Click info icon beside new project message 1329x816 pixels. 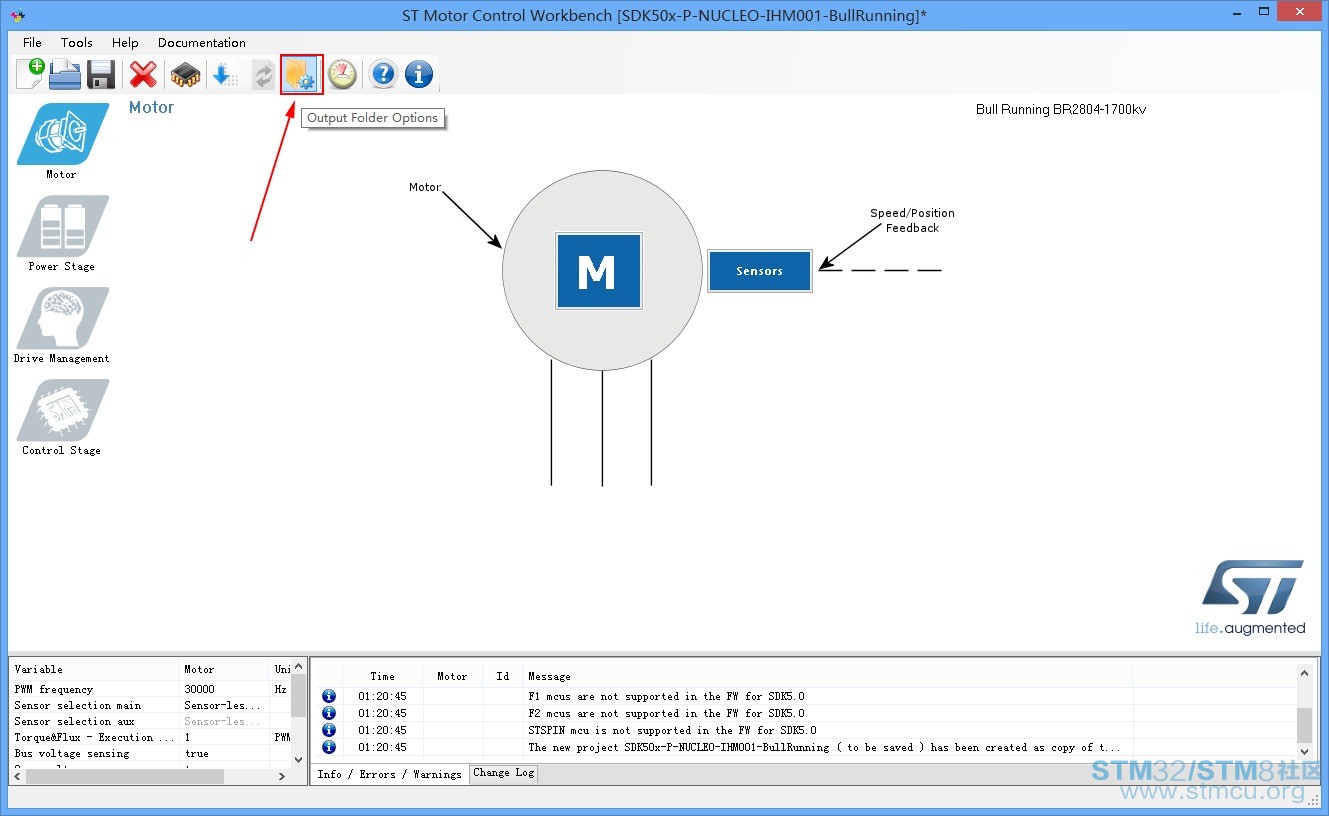tap(329, 747)
